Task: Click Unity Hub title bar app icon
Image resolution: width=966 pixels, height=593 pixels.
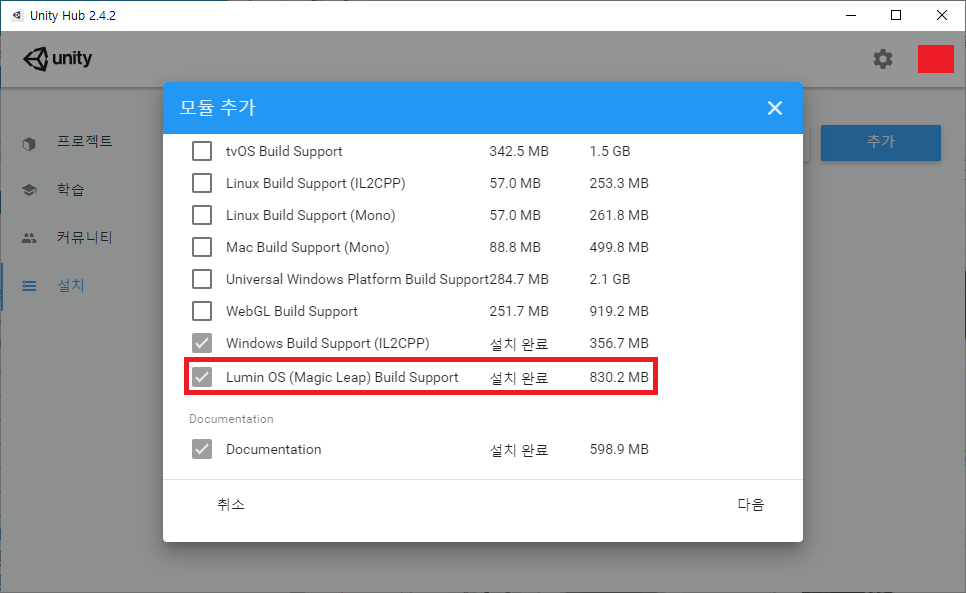Action: pos(17,15)
